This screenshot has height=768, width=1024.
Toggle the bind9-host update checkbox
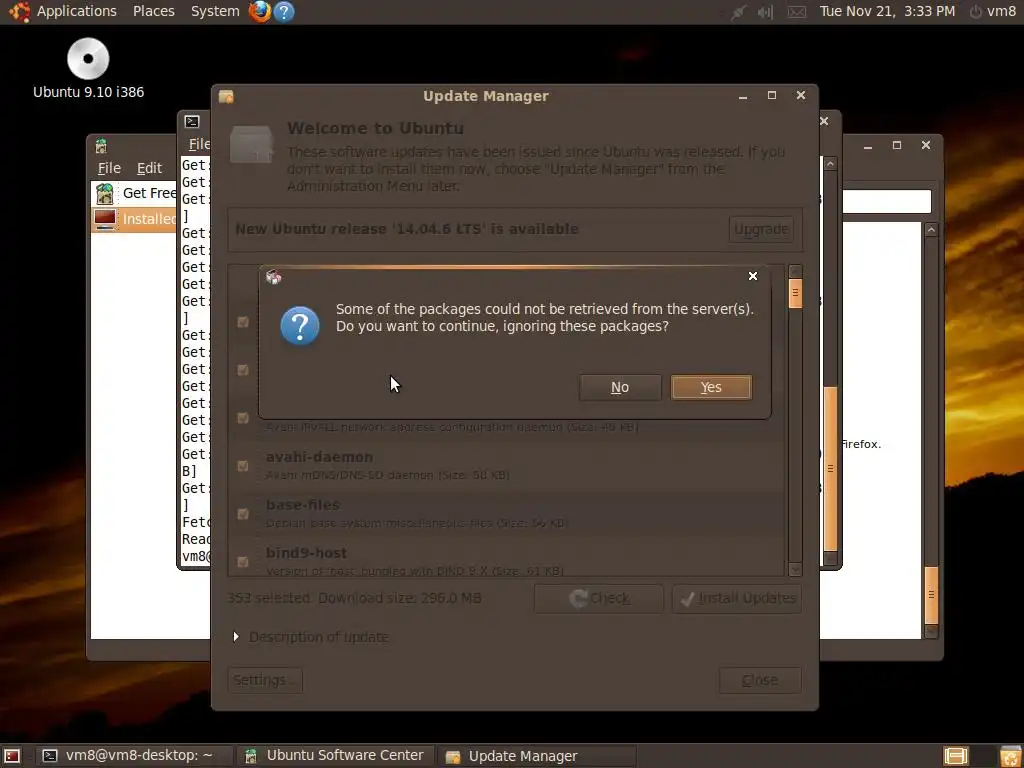coord(243,562)
